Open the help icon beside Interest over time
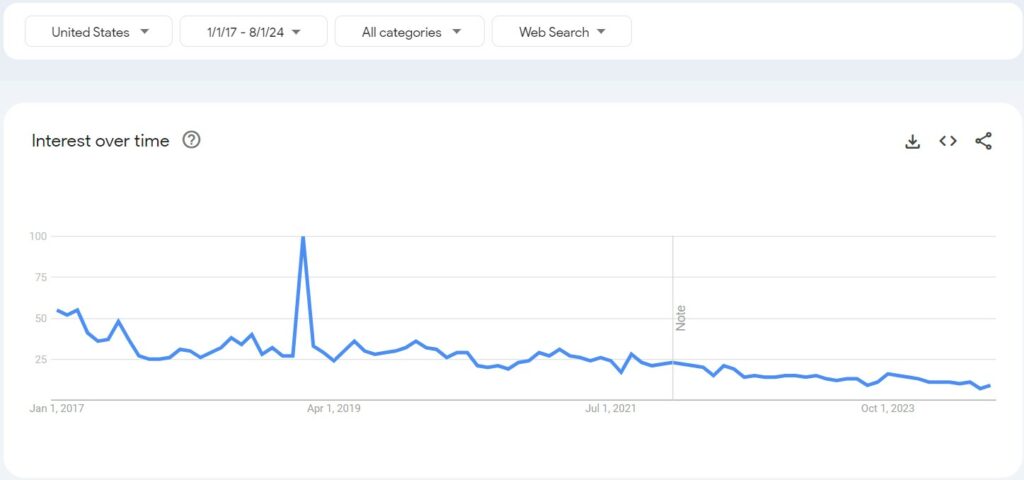 pos(191,140)
